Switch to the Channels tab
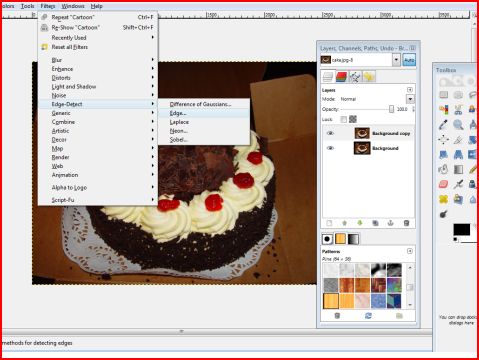The height and width of the screenshot is (360, 479). click(341, 77)
